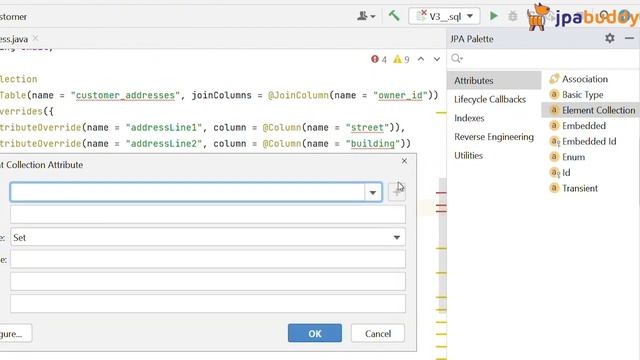Open the Attributes palette section

(x=494, y=80)
